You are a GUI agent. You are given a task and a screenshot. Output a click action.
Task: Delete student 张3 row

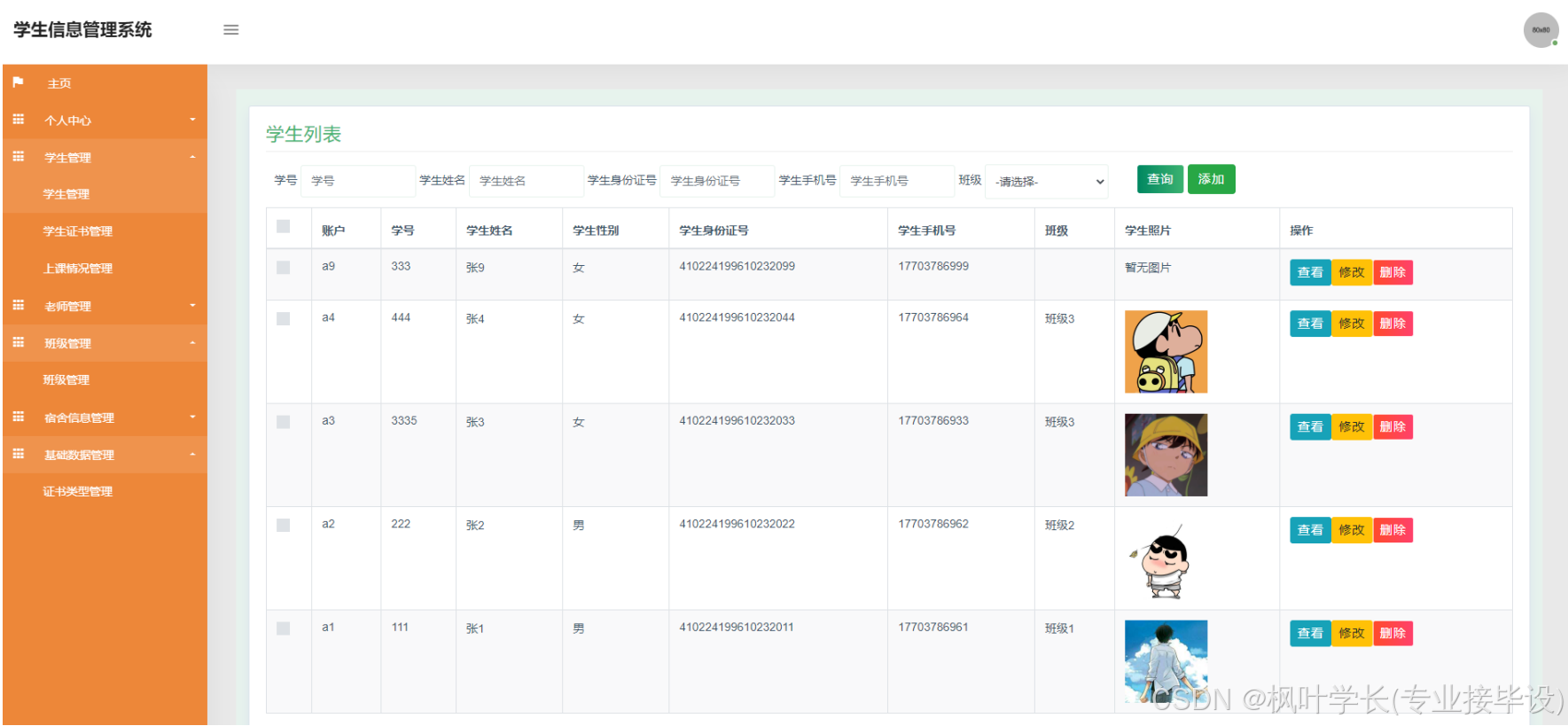click(x=1392, y=427)
